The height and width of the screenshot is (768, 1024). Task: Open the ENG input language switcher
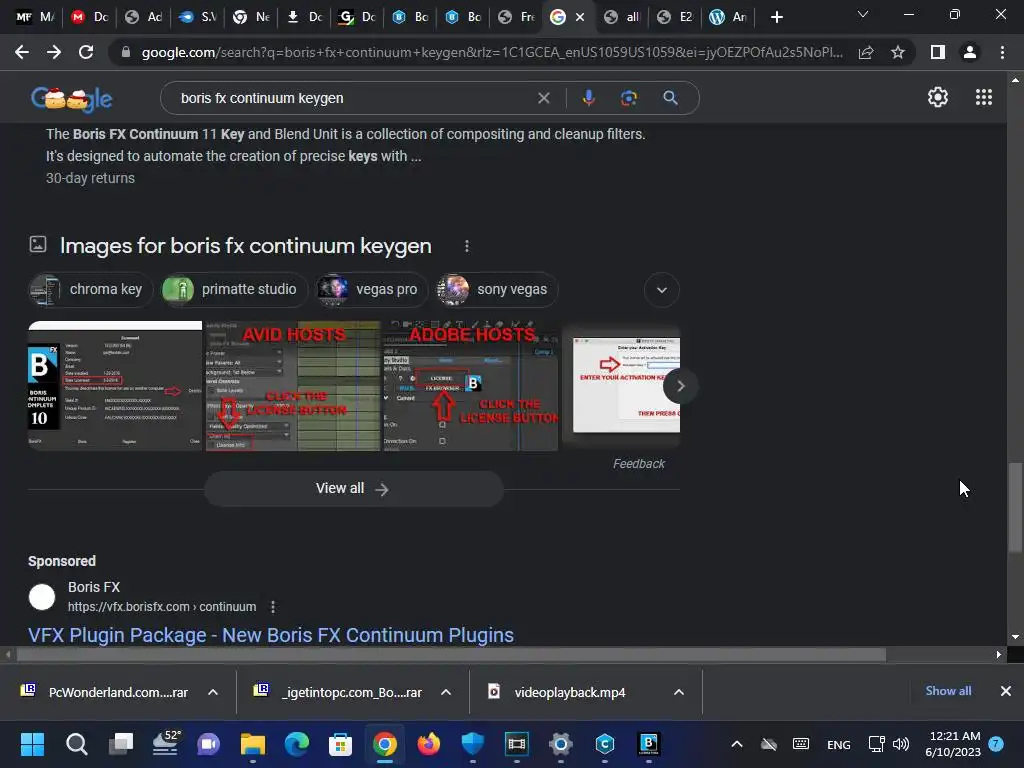(x=839, y=744)
